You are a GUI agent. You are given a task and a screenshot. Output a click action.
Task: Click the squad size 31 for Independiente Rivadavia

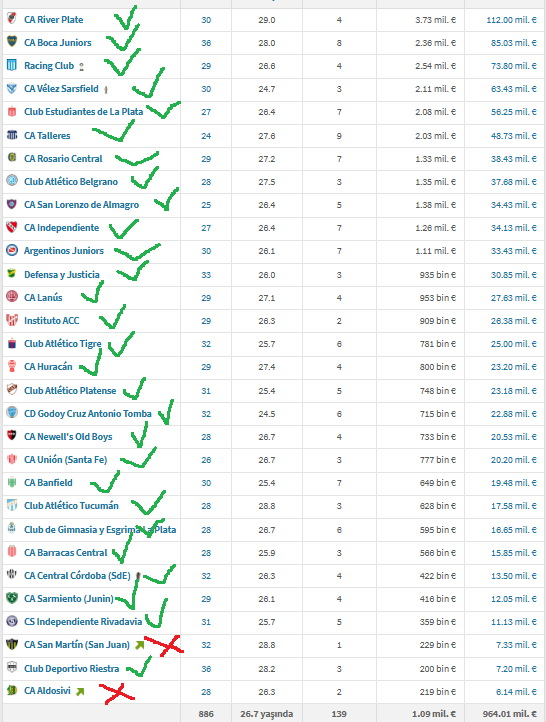(x=206, y=622)
